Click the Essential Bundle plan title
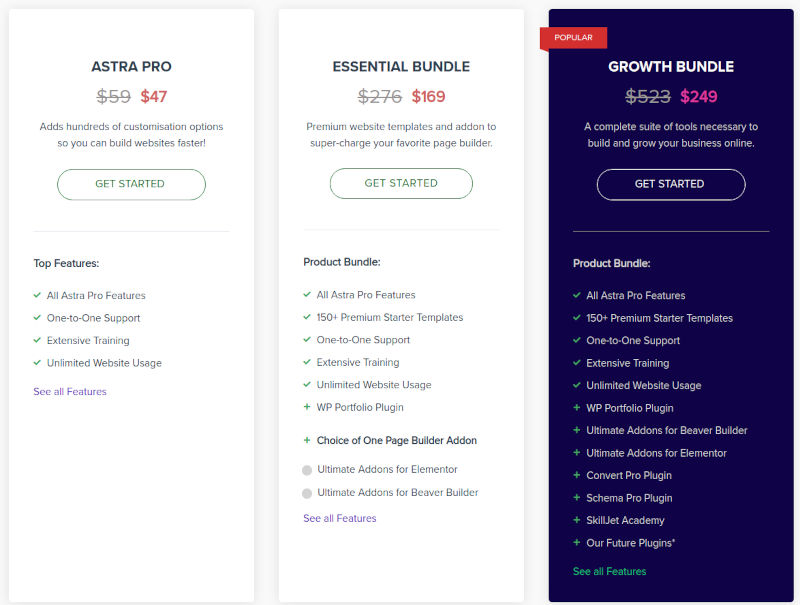This screenshot has height=605, width=800. (x=401, y=67)
